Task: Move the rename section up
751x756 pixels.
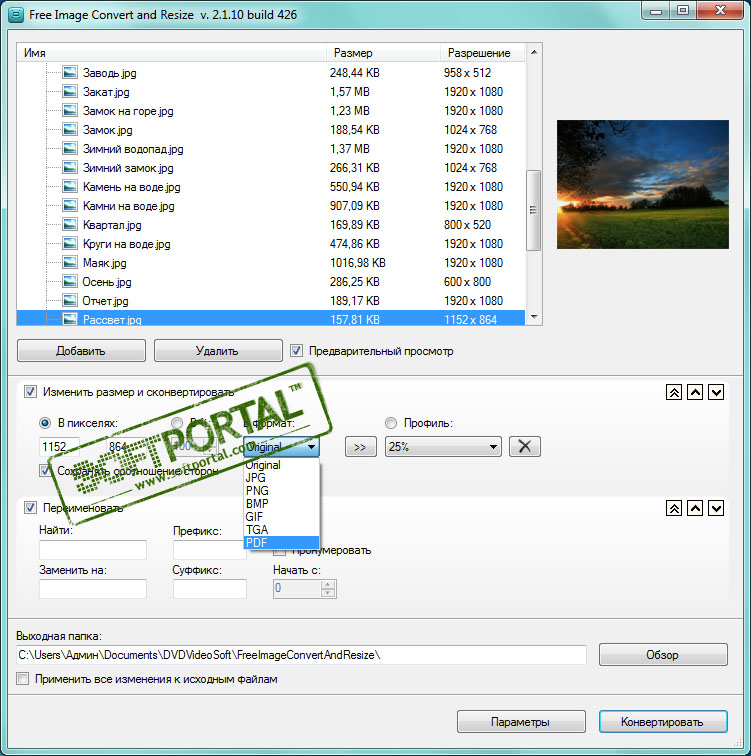Action: [695, 508]
